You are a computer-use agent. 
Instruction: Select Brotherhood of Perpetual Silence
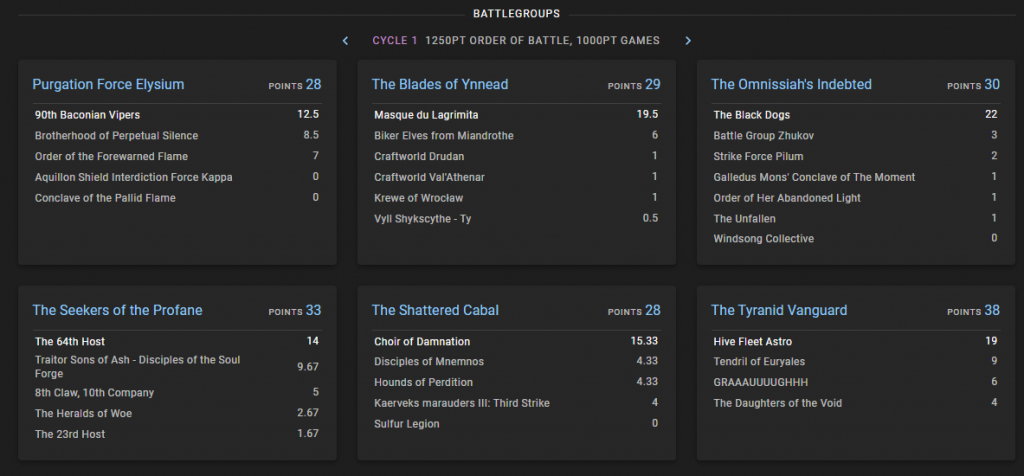pyautogui.click(x=116, y=136)
